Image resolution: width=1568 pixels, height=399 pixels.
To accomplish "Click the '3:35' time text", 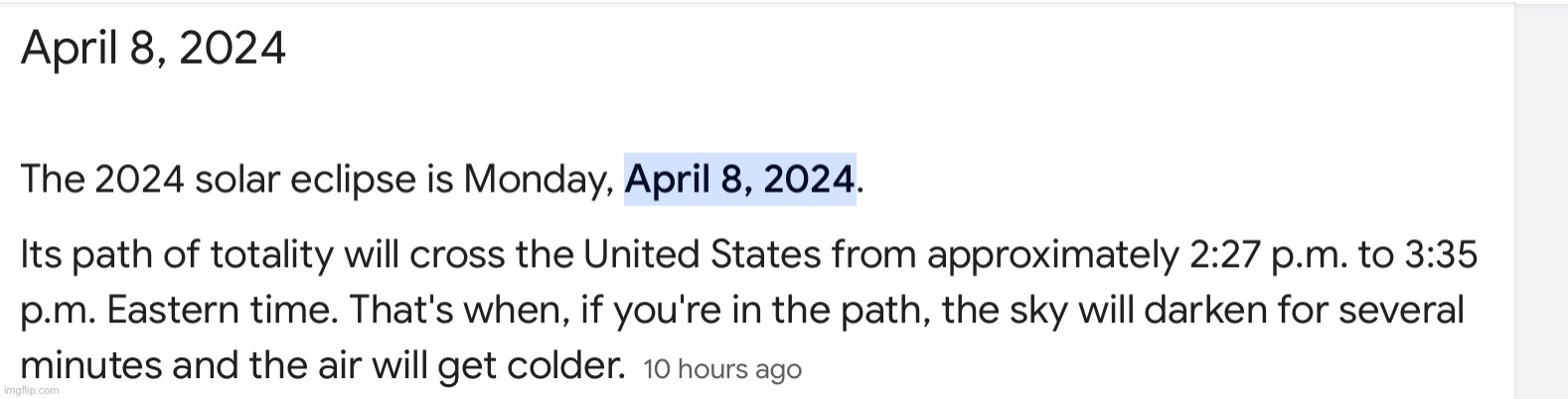I will (1441, 256).
